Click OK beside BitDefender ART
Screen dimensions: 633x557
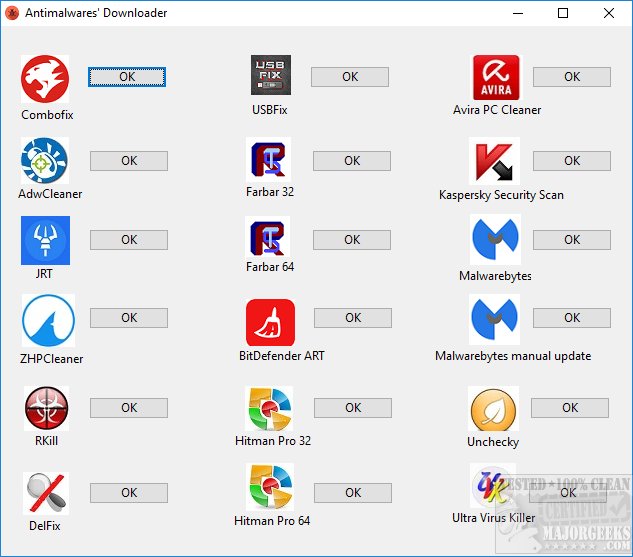pyautogui.click(x=353, y=318)
